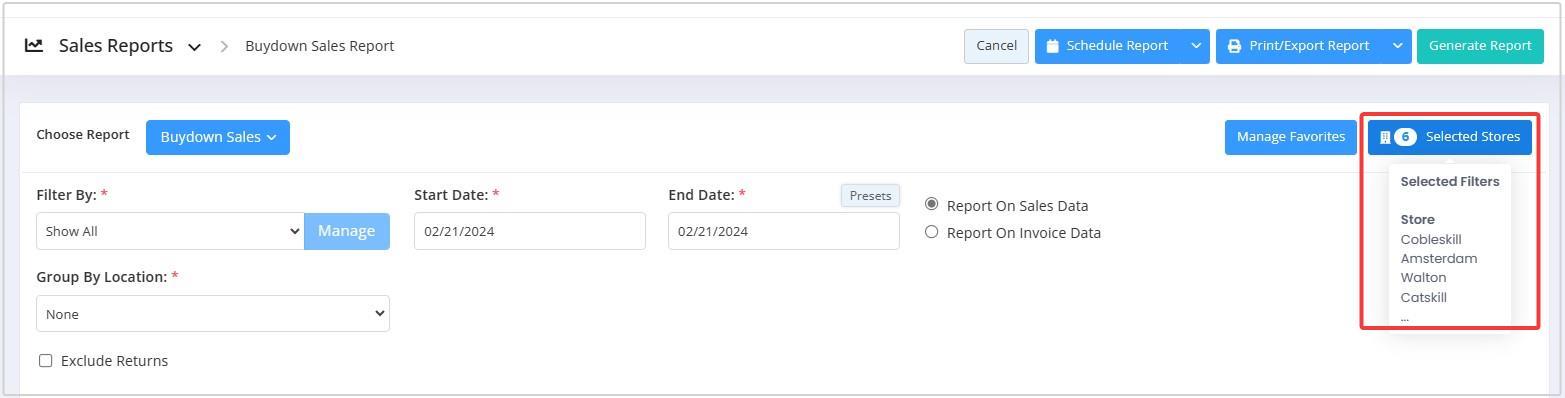
Task: Click the breadcrumb arrow separator
Action: pyautogui.click(x=225, y=46)
